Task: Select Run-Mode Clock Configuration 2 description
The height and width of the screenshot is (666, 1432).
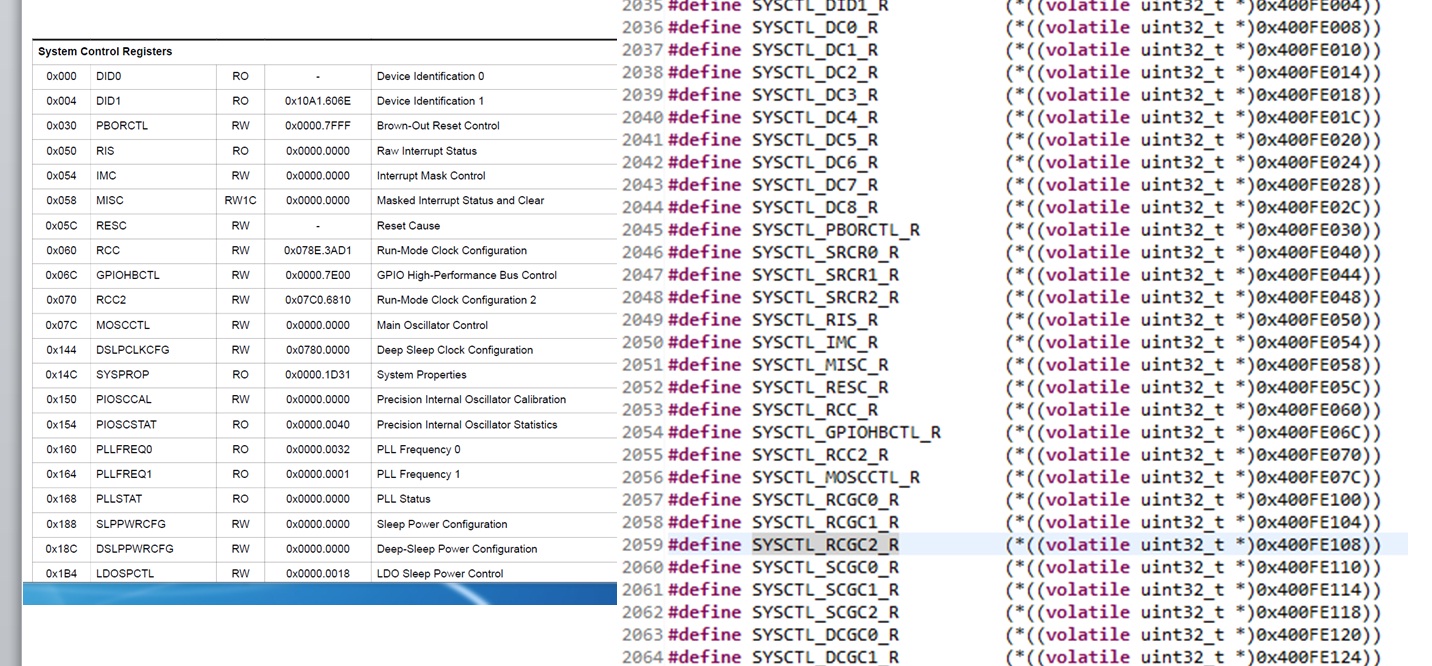Action: (456, 300)
